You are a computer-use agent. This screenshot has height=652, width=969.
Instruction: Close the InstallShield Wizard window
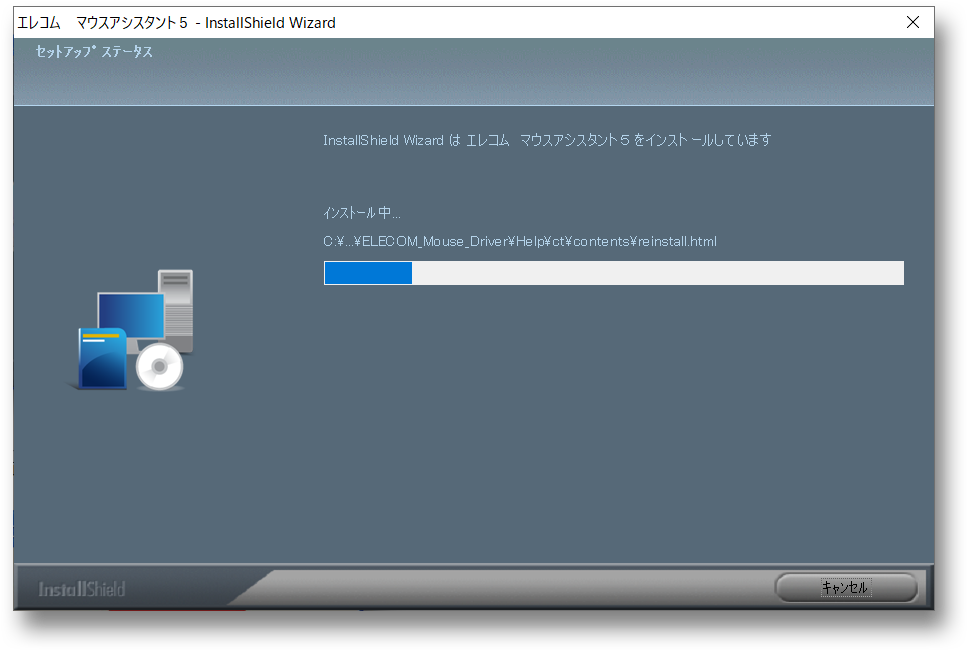[x=913, y=22]
